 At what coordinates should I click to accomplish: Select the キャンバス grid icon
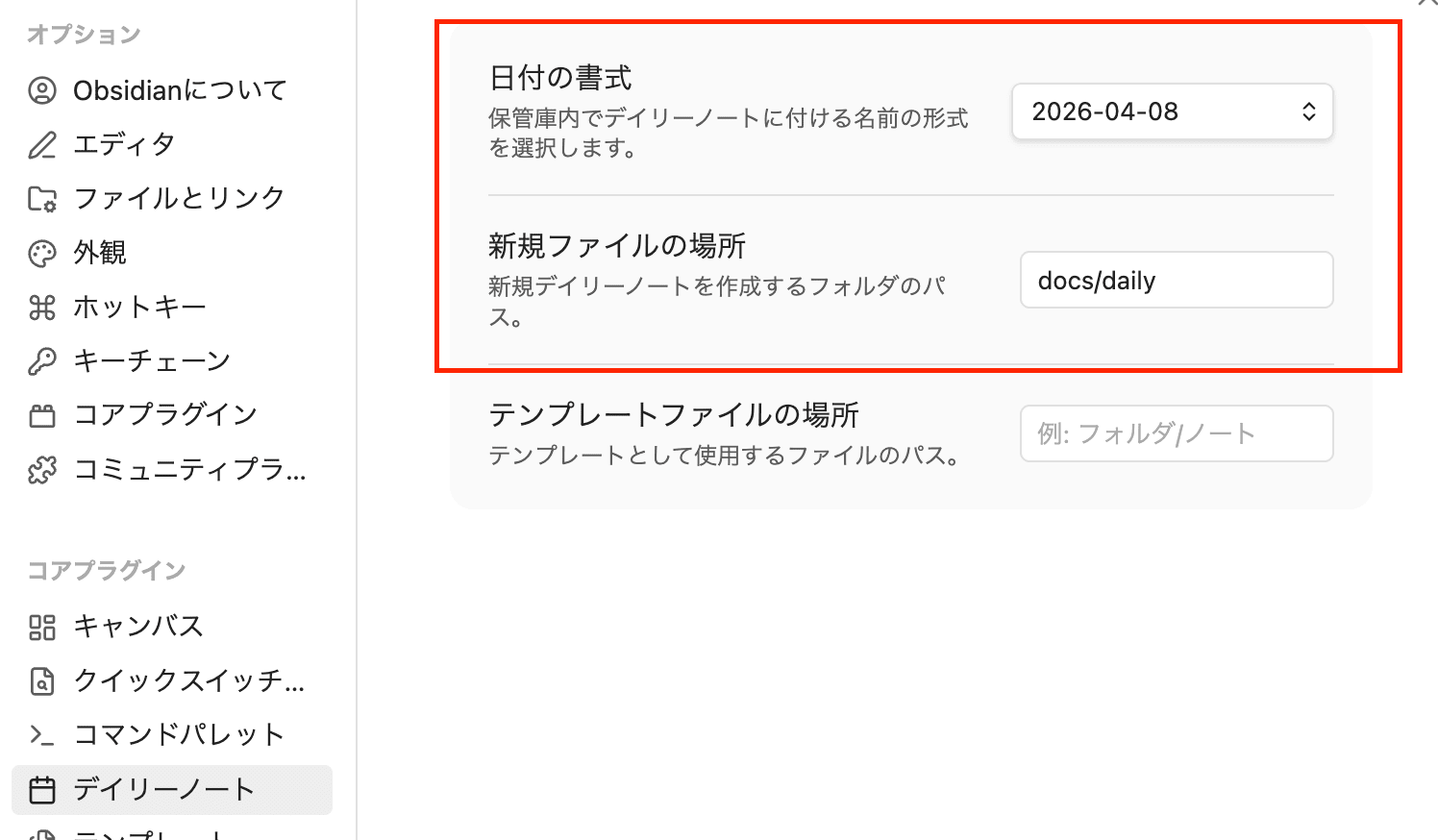(42, 626)
